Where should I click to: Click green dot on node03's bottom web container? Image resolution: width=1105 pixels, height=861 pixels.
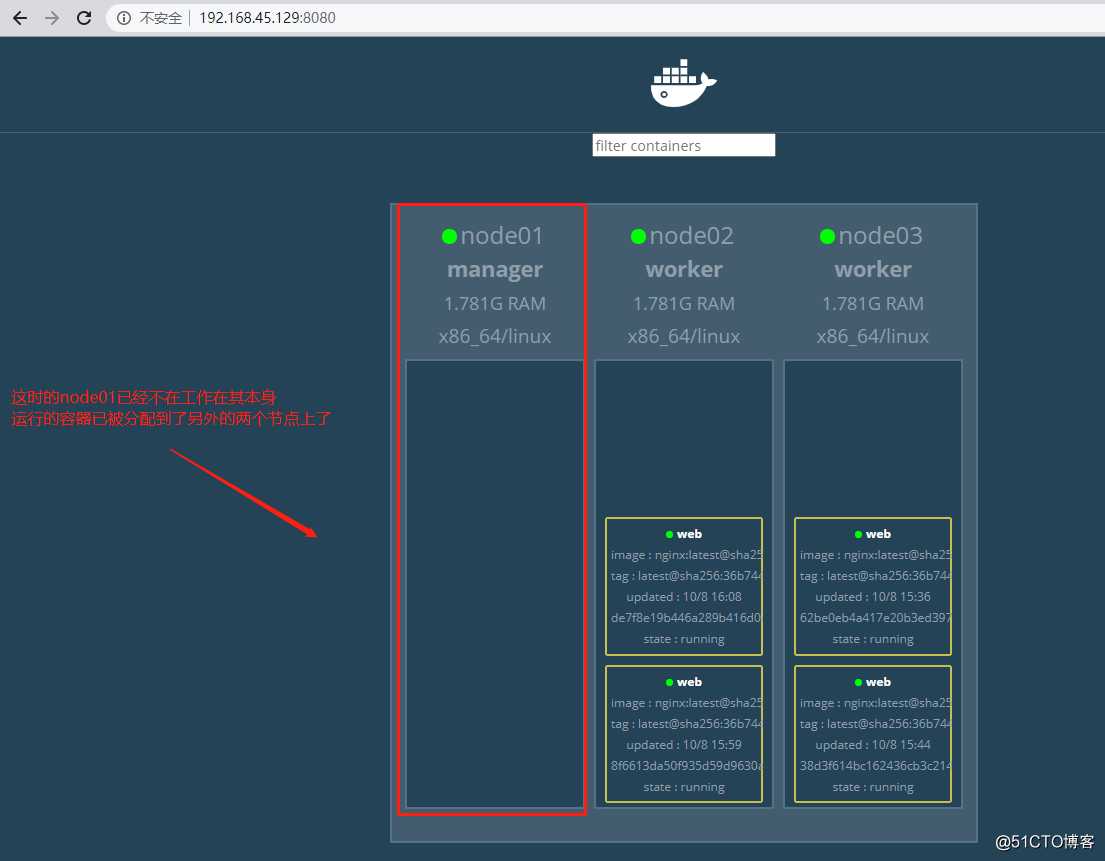857,681
